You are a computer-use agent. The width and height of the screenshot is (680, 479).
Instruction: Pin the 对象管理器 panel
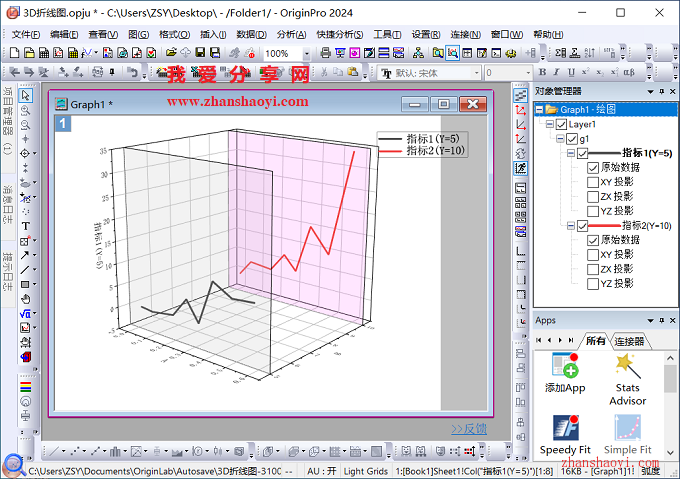pyautogui.click(x=662, y=91)
